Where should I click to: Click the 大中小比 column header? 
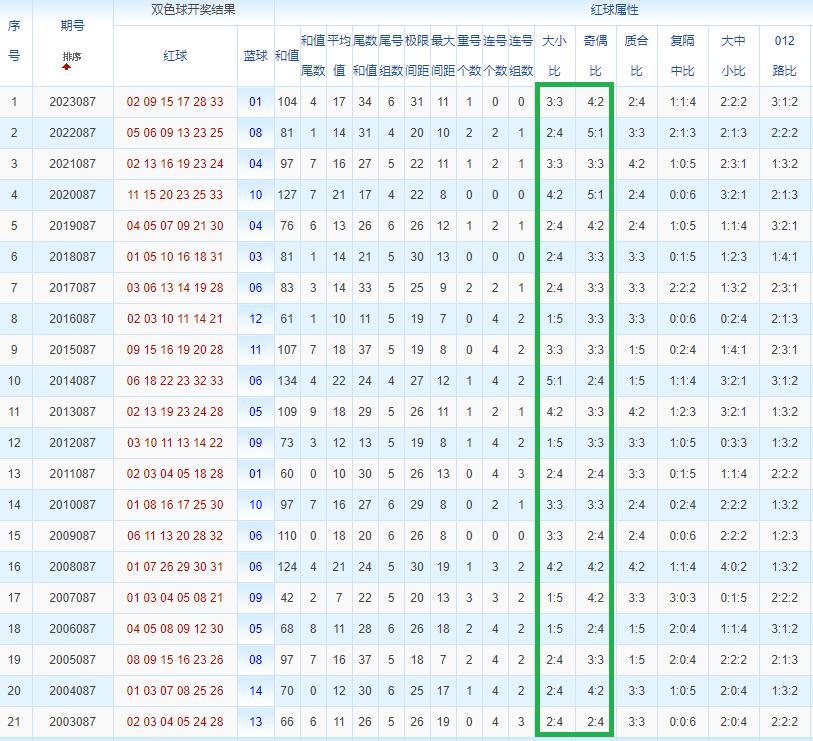(x=733, y=55)
